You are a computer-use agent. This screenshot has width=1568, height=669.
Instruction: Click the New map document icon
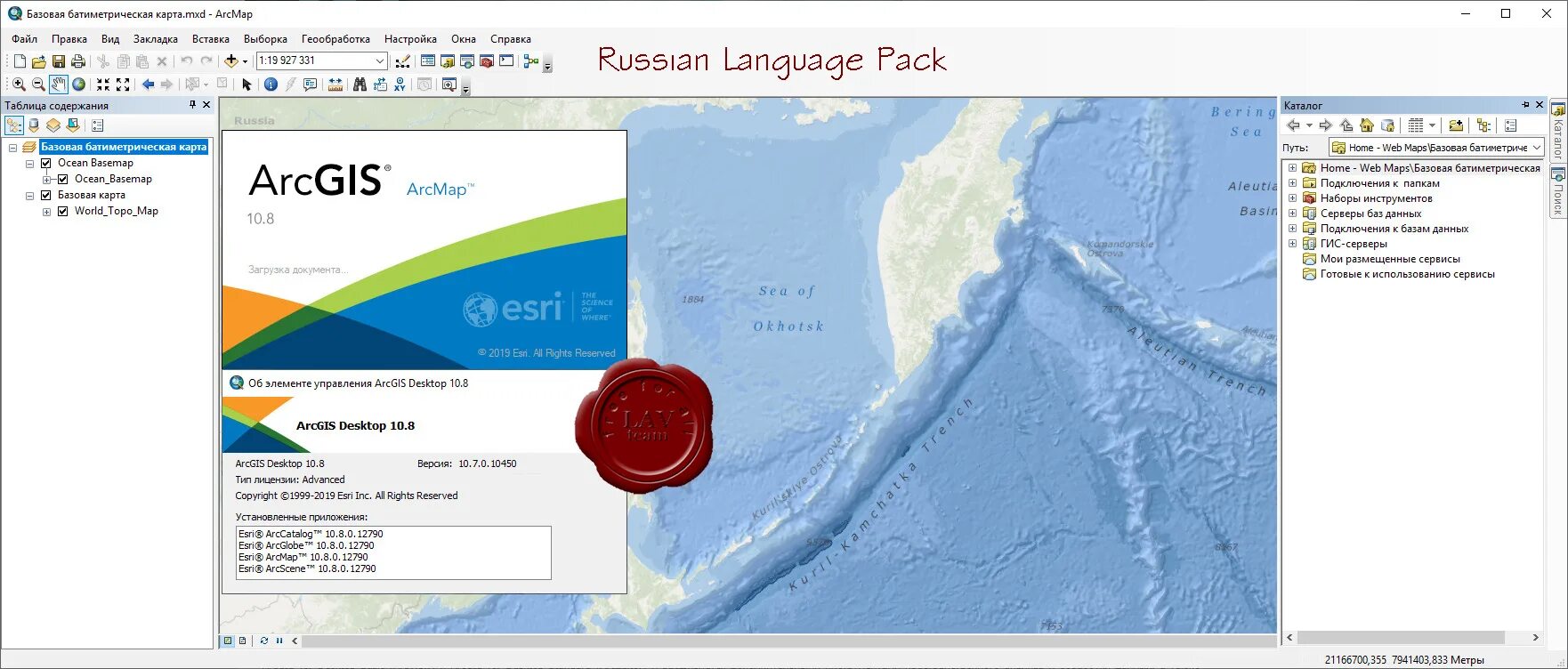tap(20, 61)
